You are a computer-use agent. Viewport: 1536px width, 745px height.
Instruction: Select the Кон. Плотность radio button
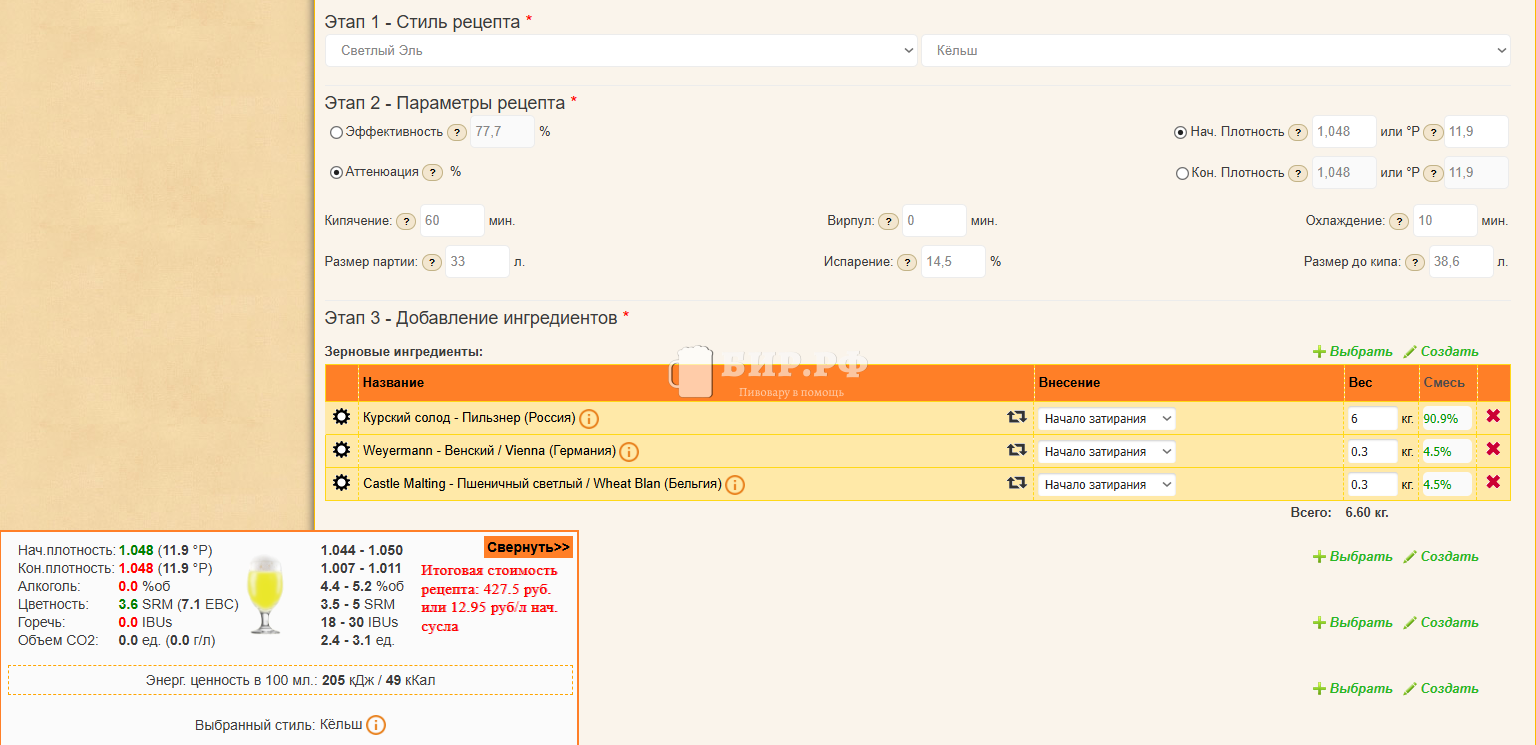coord(1182,173)
